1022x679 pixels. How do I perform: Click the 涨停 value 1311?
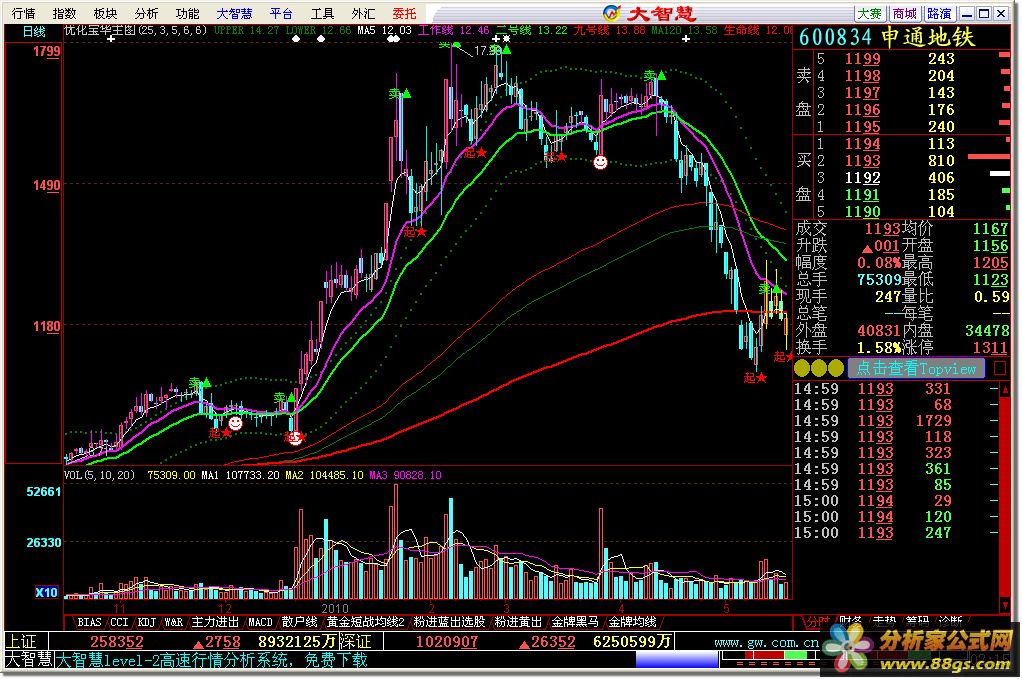(990, 347)
